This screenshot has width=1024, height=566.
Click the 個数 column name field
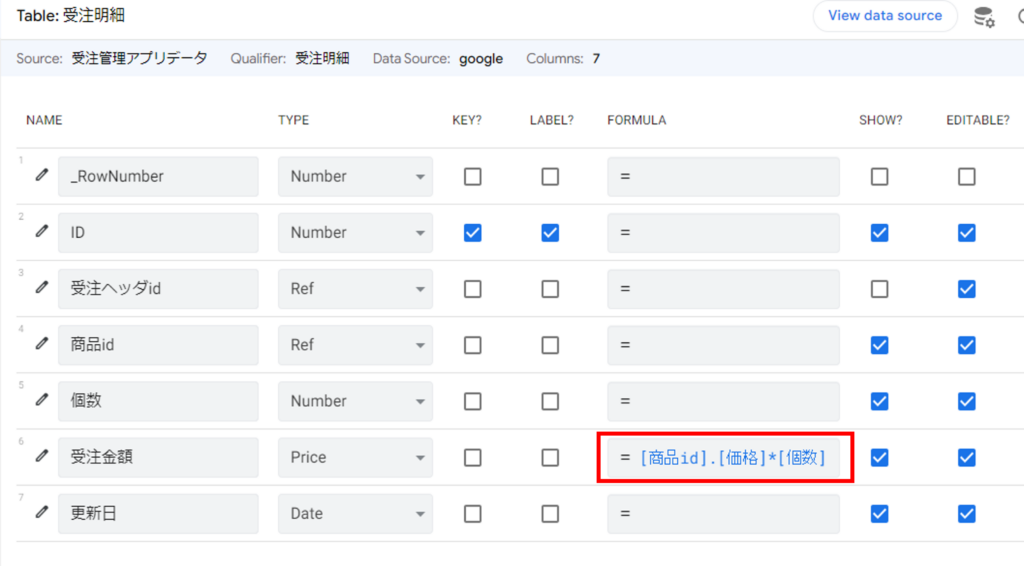click(158, 401)
